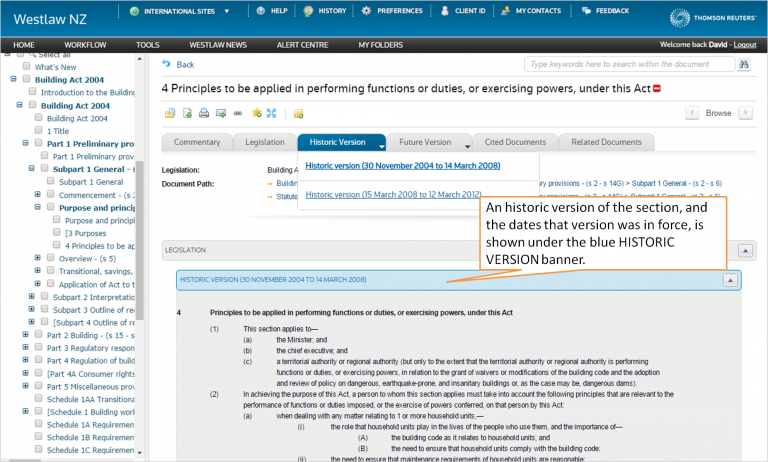Expand the Subpart 2 Interpretatio node

[31, 296]
